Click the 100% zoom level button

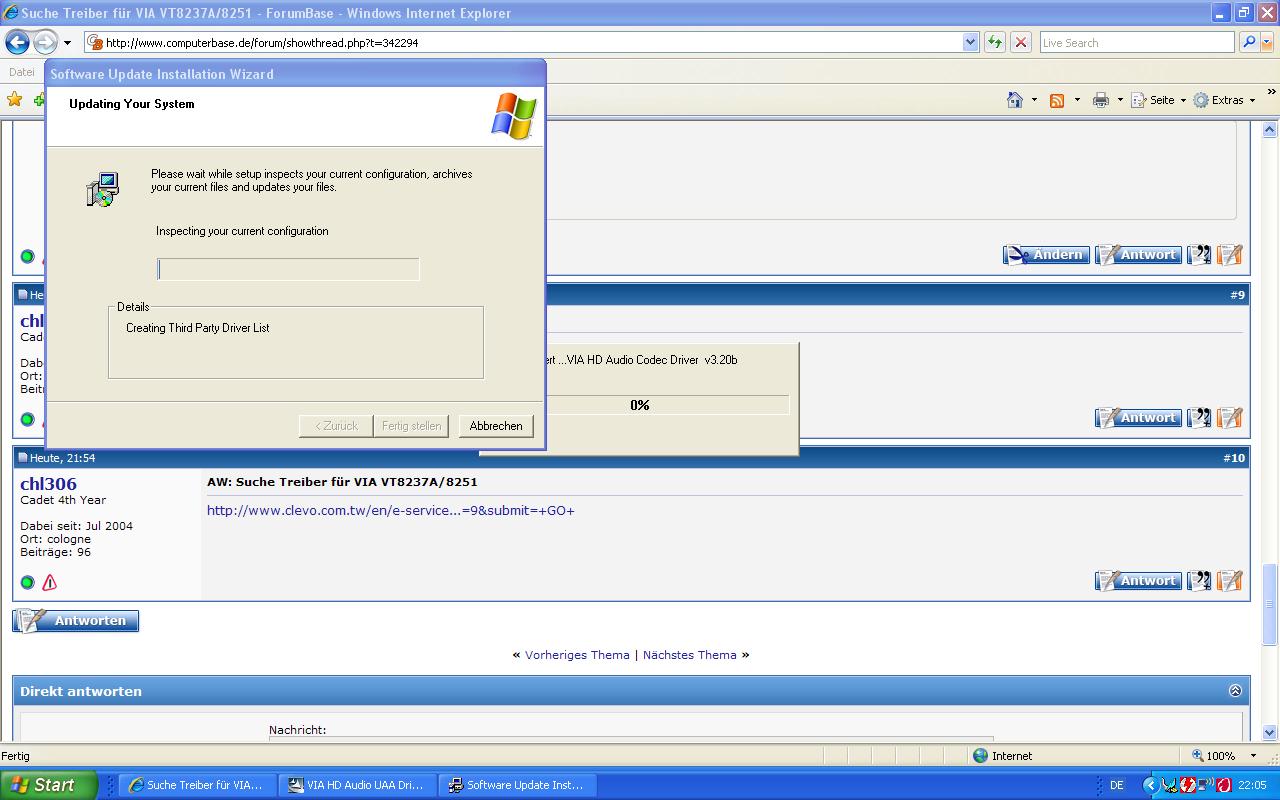[x=1214, y=756]
